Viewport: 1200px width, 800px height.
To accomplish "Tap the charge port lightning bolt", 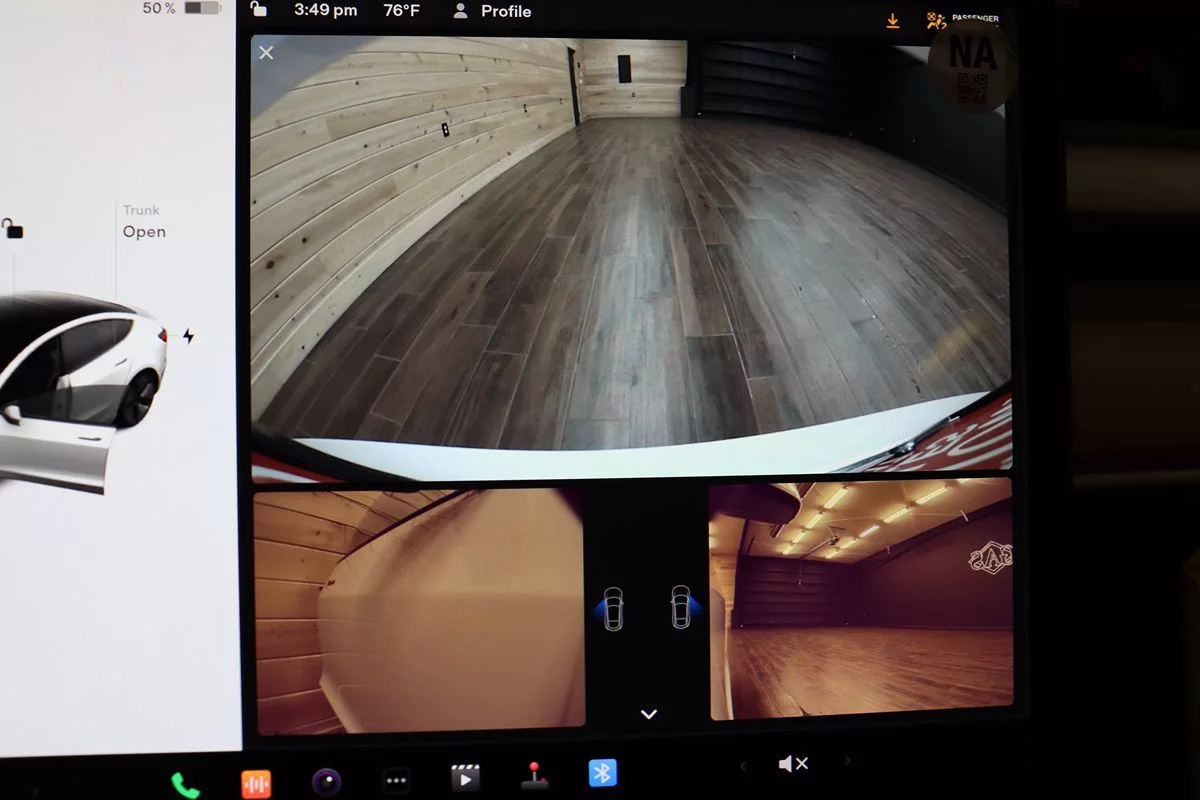I will coord(188,336).
